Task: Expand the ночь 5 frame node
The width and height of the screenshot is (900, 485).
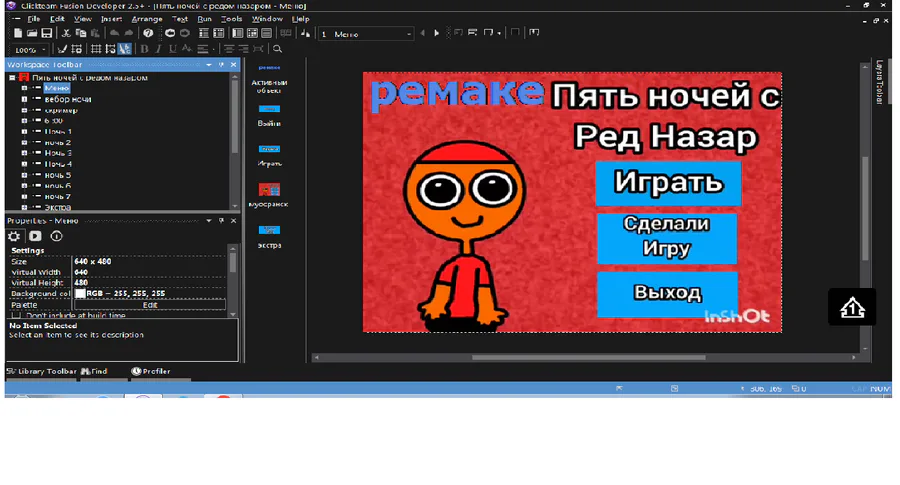Action: 24,175
